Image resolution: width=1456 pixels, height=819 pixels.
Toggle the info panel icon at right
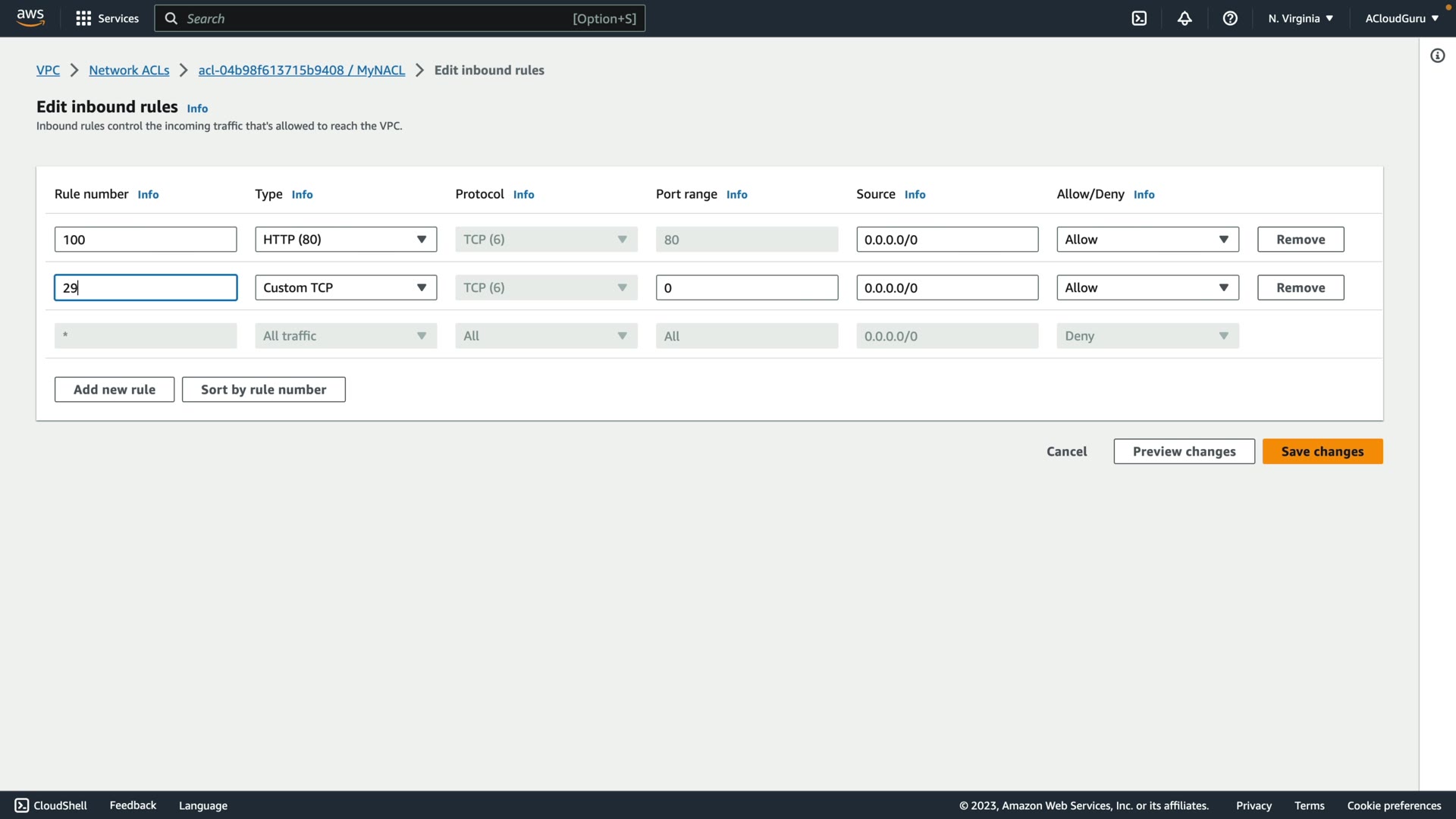1437,55
